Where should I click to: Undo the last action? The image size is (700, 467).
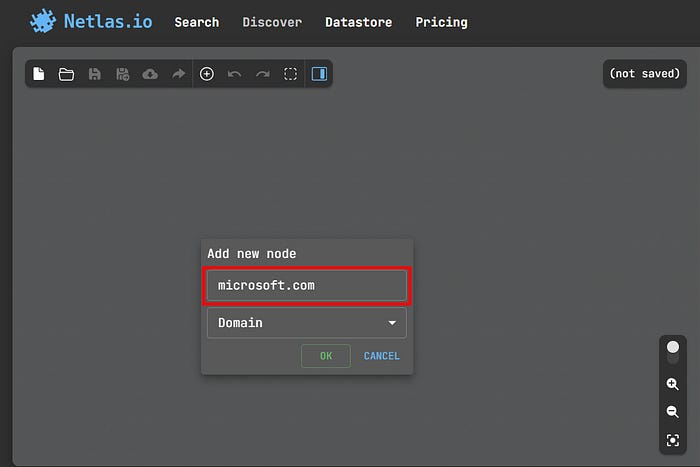pos(234,74)
